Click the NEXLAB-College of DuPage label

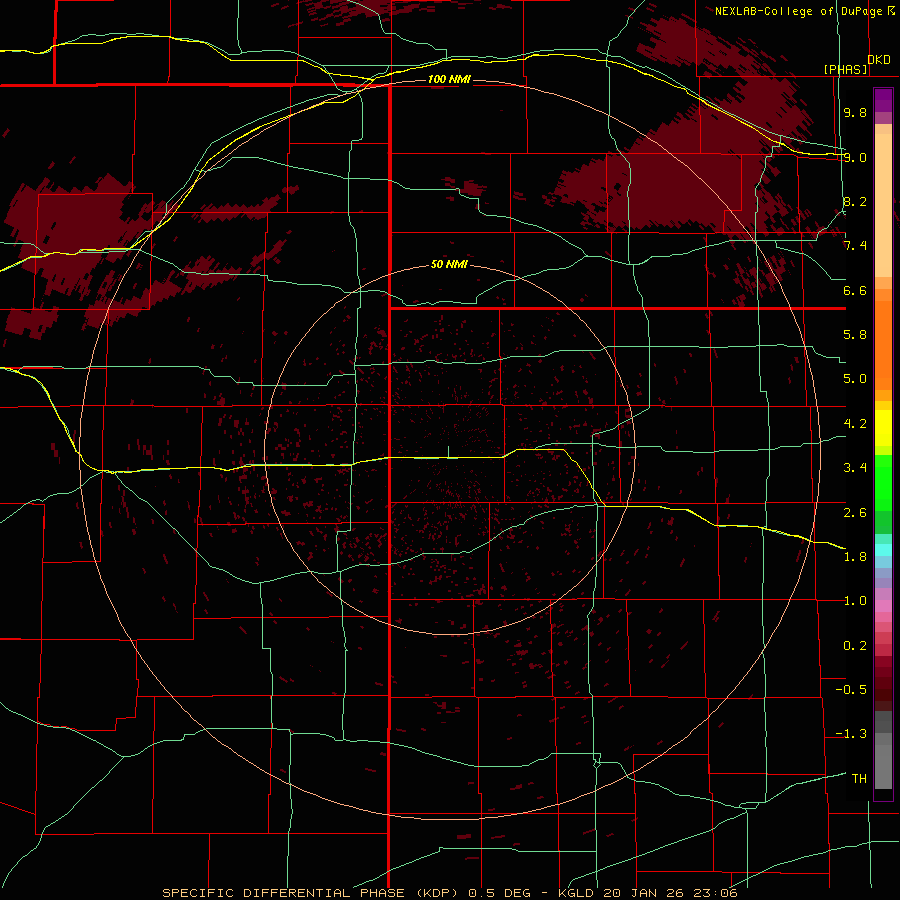pyautogui.click(x=798, y=11)
